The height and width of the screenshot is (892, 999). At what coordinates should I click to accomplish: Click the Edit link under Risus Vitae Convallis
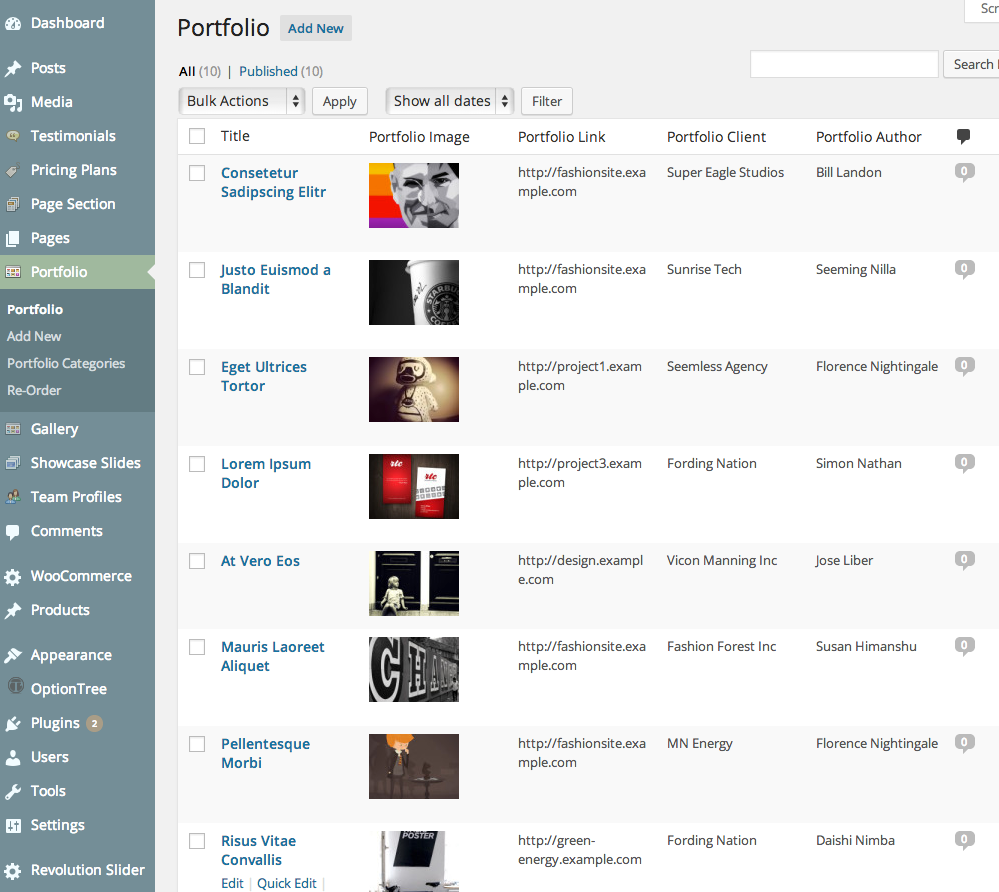232,883
